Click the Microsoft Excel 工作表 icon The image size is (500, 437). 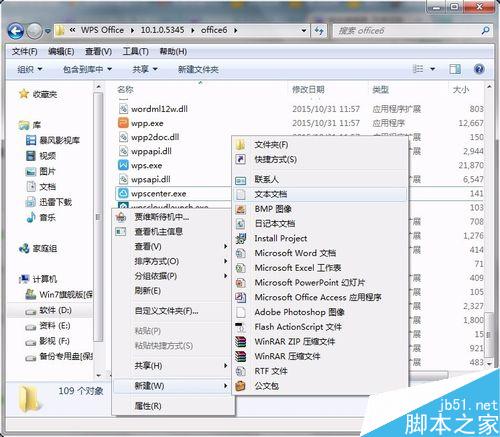pyautogui.click(x=240, y=268)
